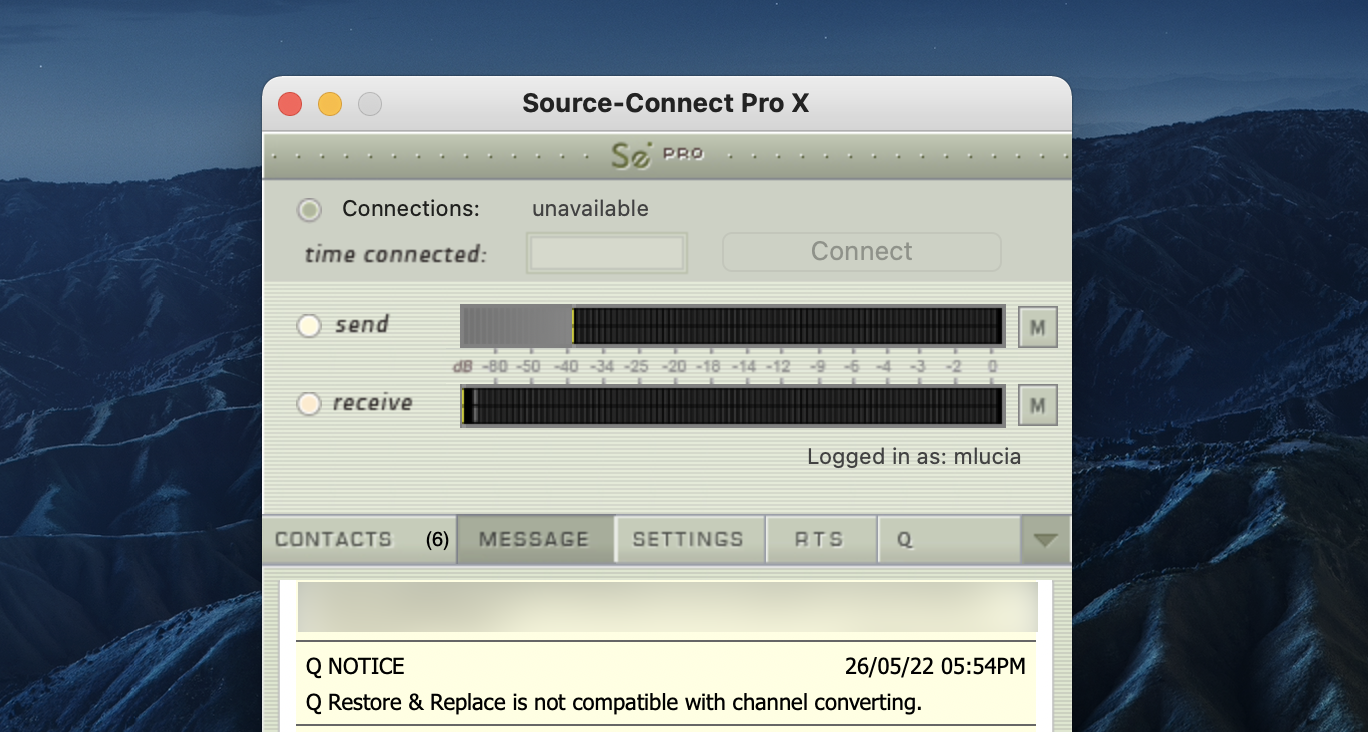Click the receive level meter
Screen dimensions: 1368x732
point(732,406)
